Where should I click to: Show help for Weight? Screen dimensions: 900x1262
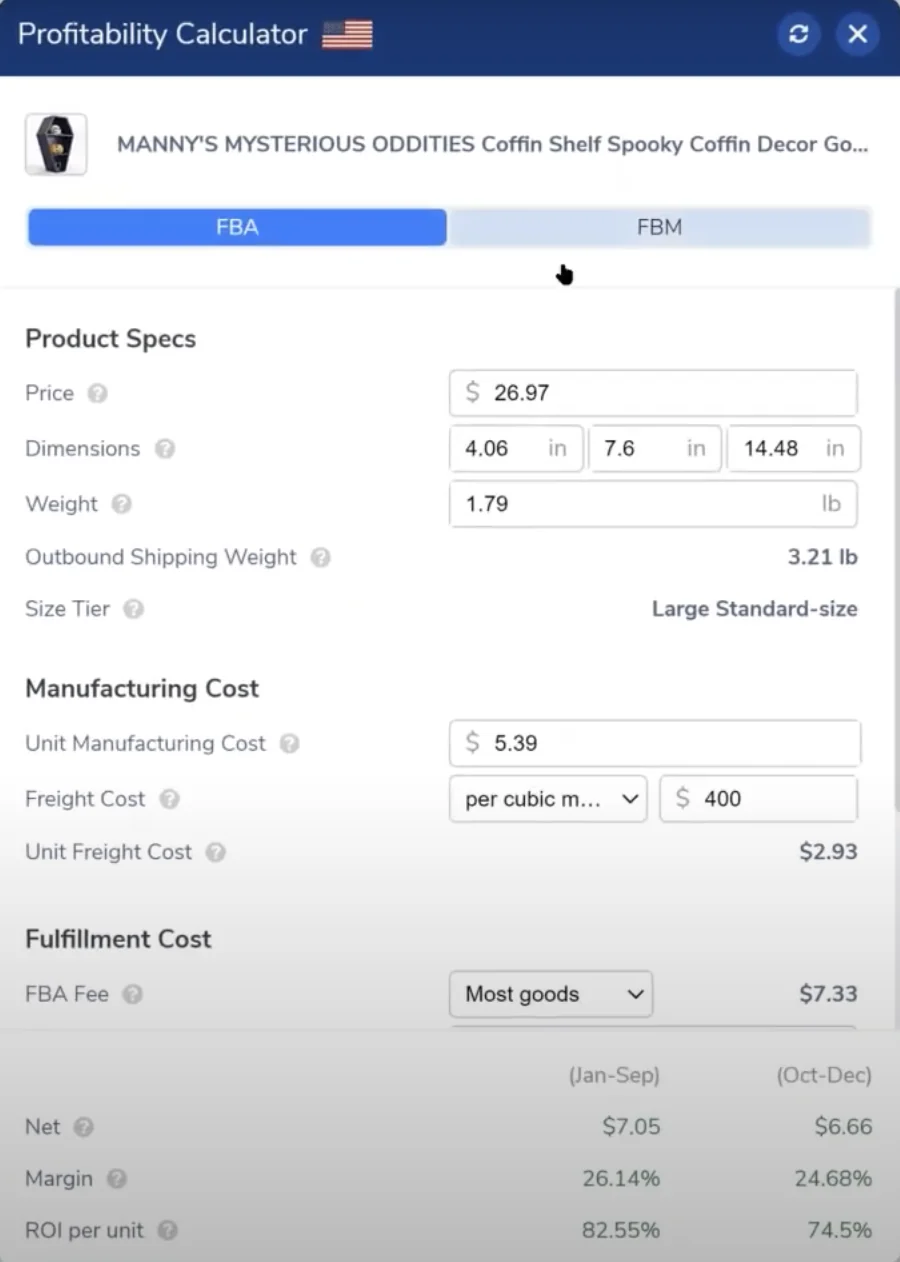coord(121,504)
